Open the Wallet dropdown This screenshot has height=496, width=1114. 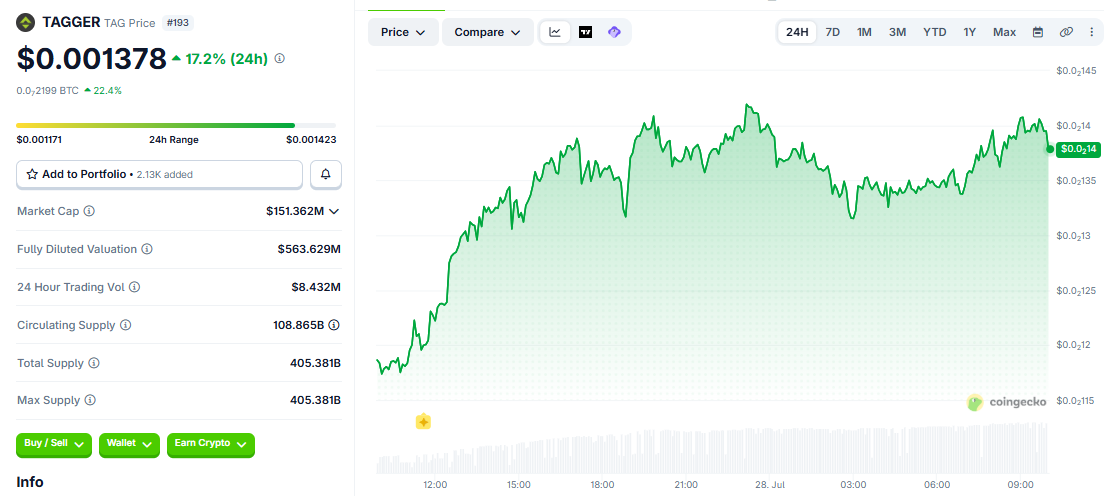129,444
